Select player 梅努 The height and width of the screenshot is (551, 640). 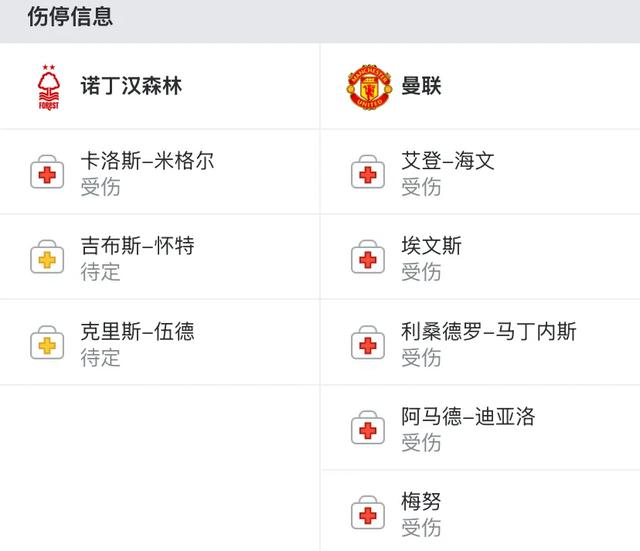point(421,502)
